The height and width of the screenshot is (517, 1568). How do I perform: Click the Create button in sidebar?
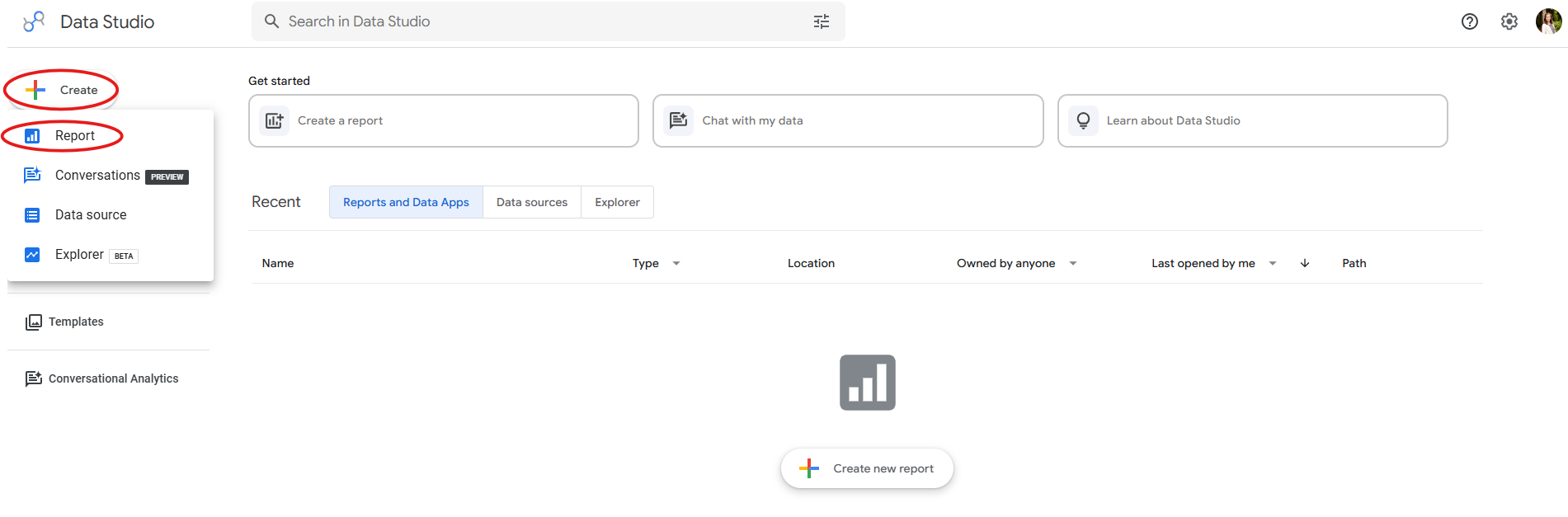coord(62,90)
